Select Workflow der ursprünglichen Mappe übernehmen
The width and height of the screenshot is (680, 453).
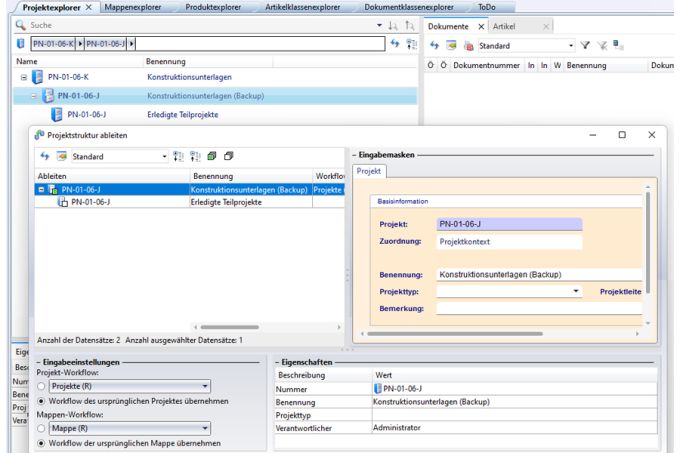(x=41, y=443)
